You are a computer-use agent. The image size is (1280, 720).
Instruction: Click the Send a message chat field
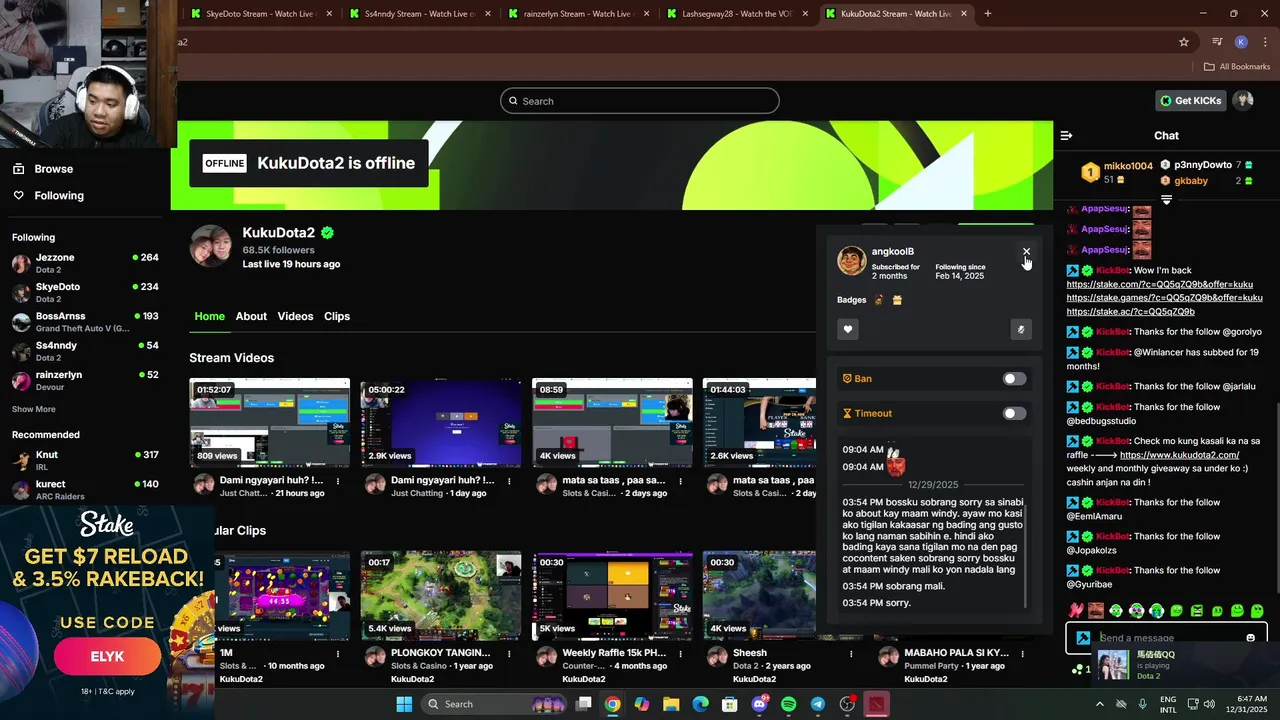pos(1168,638)
